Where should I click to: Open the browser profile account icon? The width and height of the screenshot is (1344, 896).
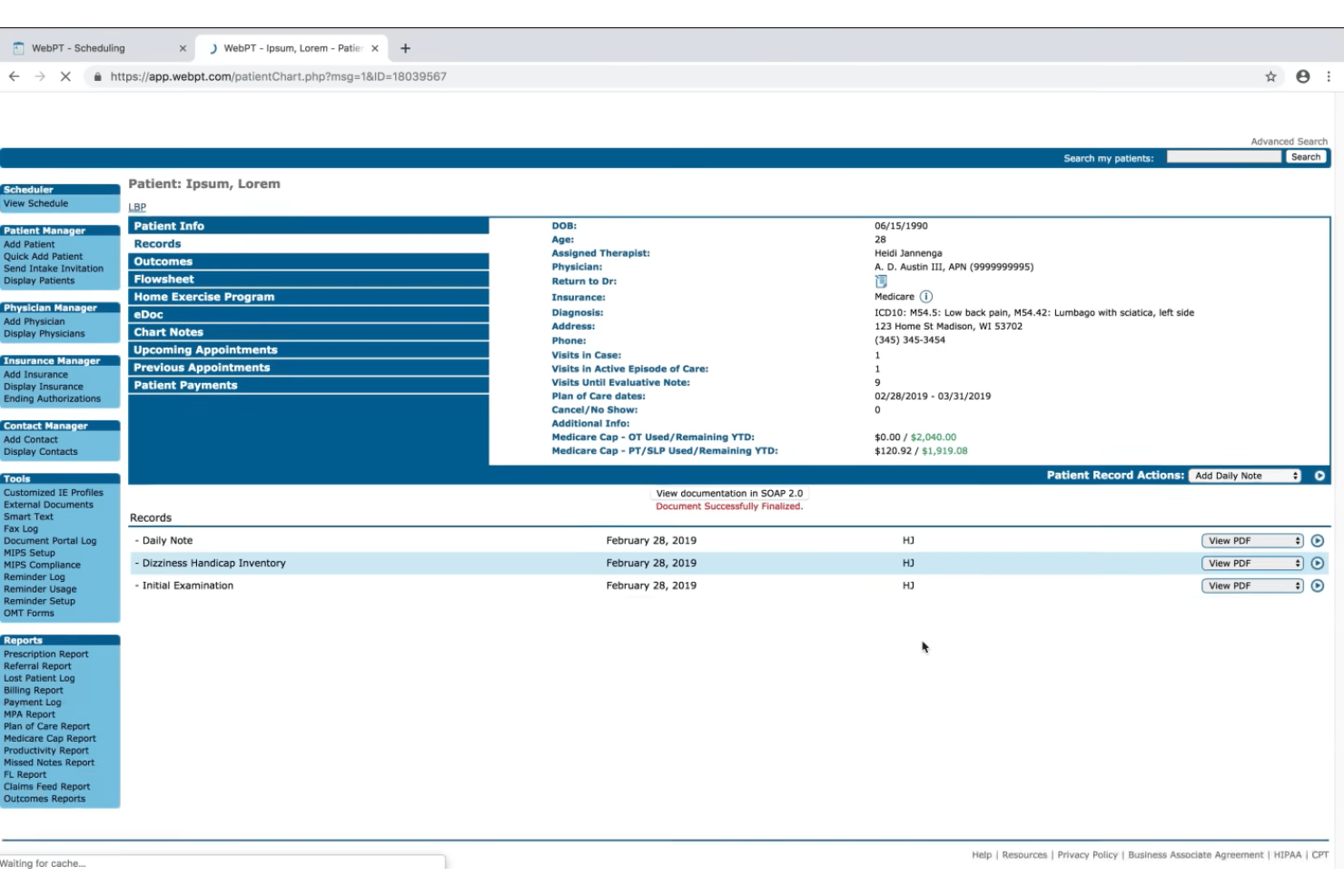tap(1303, 77)
